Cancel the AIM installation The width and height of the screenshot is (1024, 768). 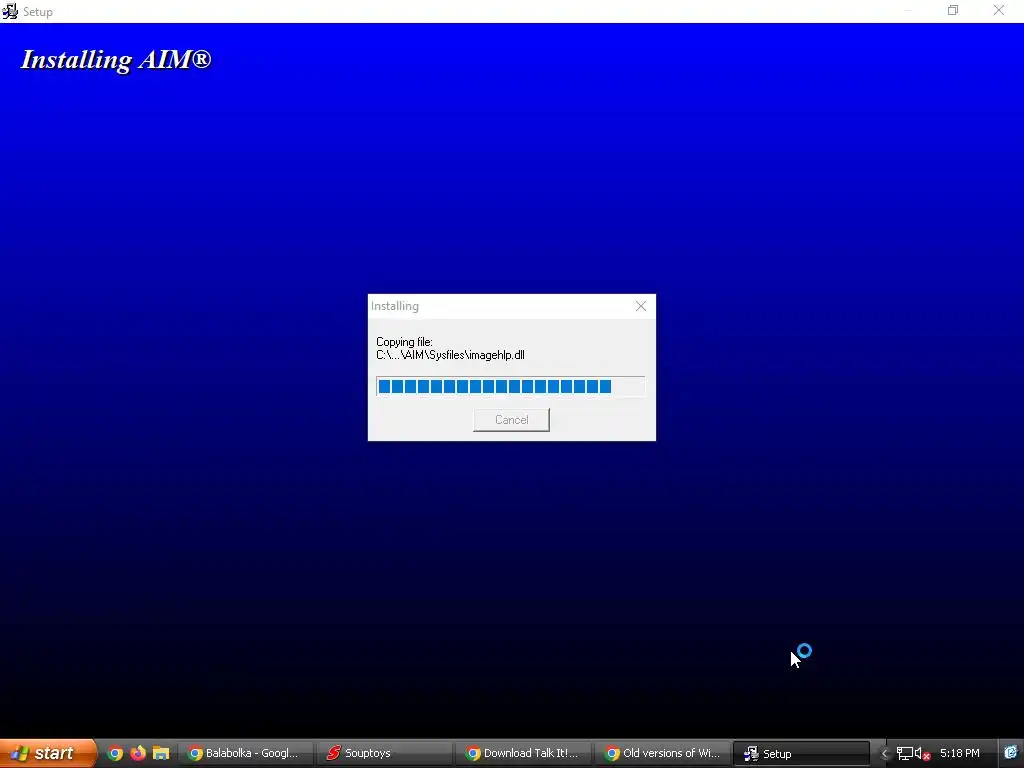click(511, 420)
